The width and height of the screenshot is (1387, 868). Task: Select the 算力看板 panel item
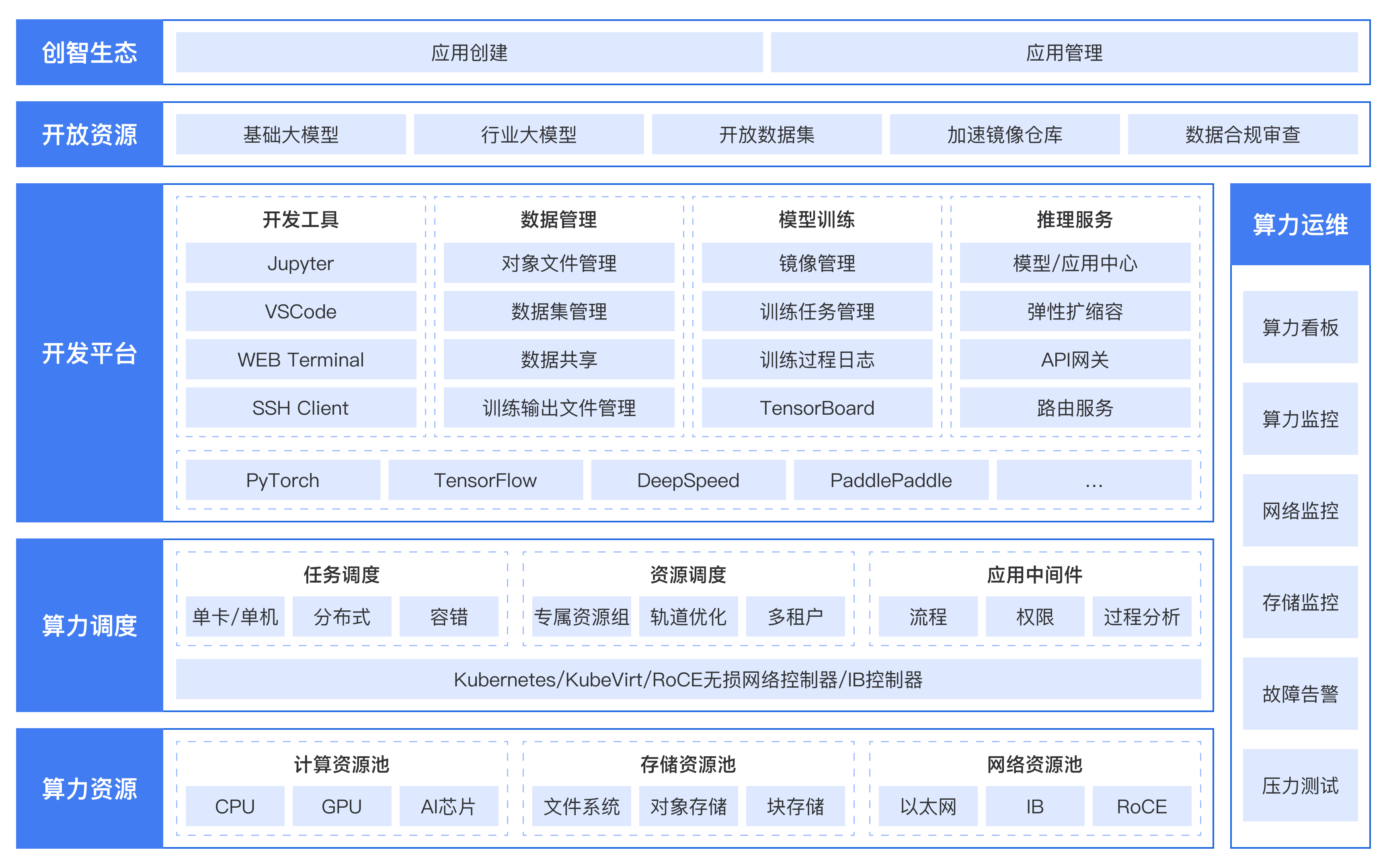(1300, 327)
